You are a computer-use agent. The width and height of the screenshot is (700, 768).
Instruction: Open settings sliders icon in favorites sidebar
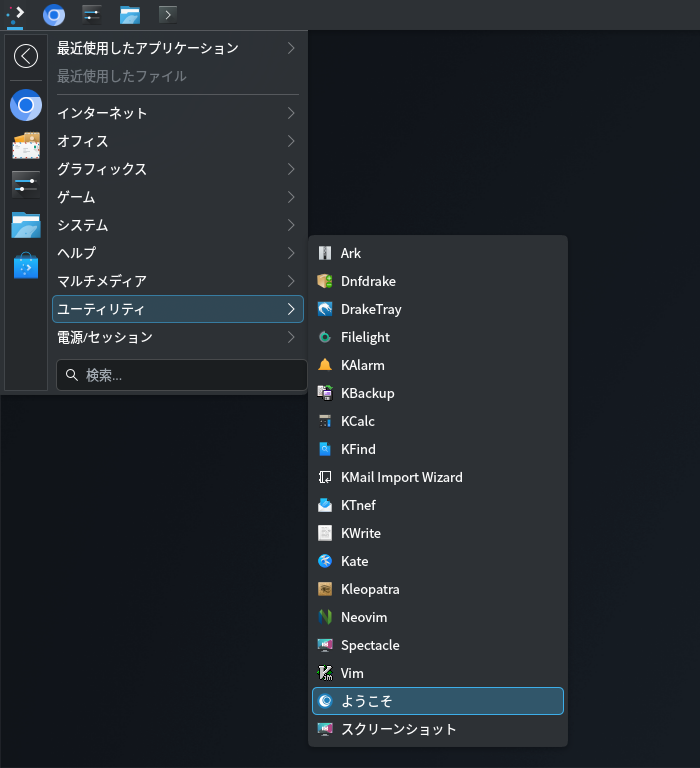tap(26, 185)
